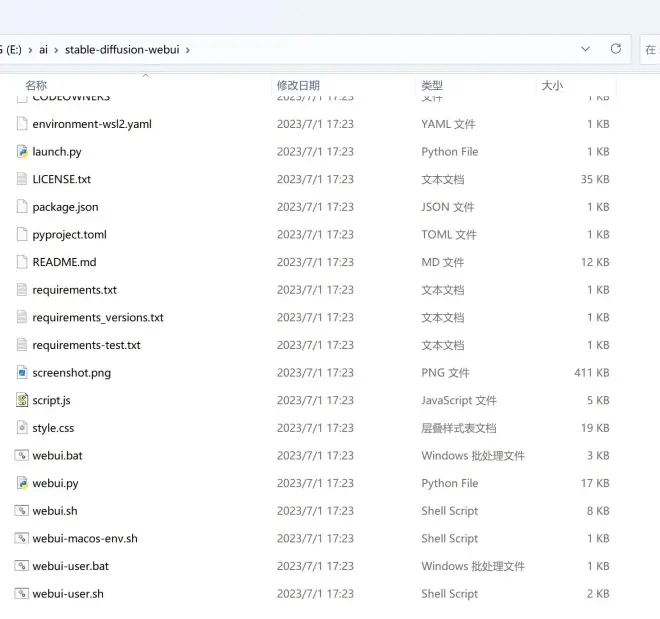660x619 pixels.
Task: Click the screenshot.png image icon
Action: point(22,372)
